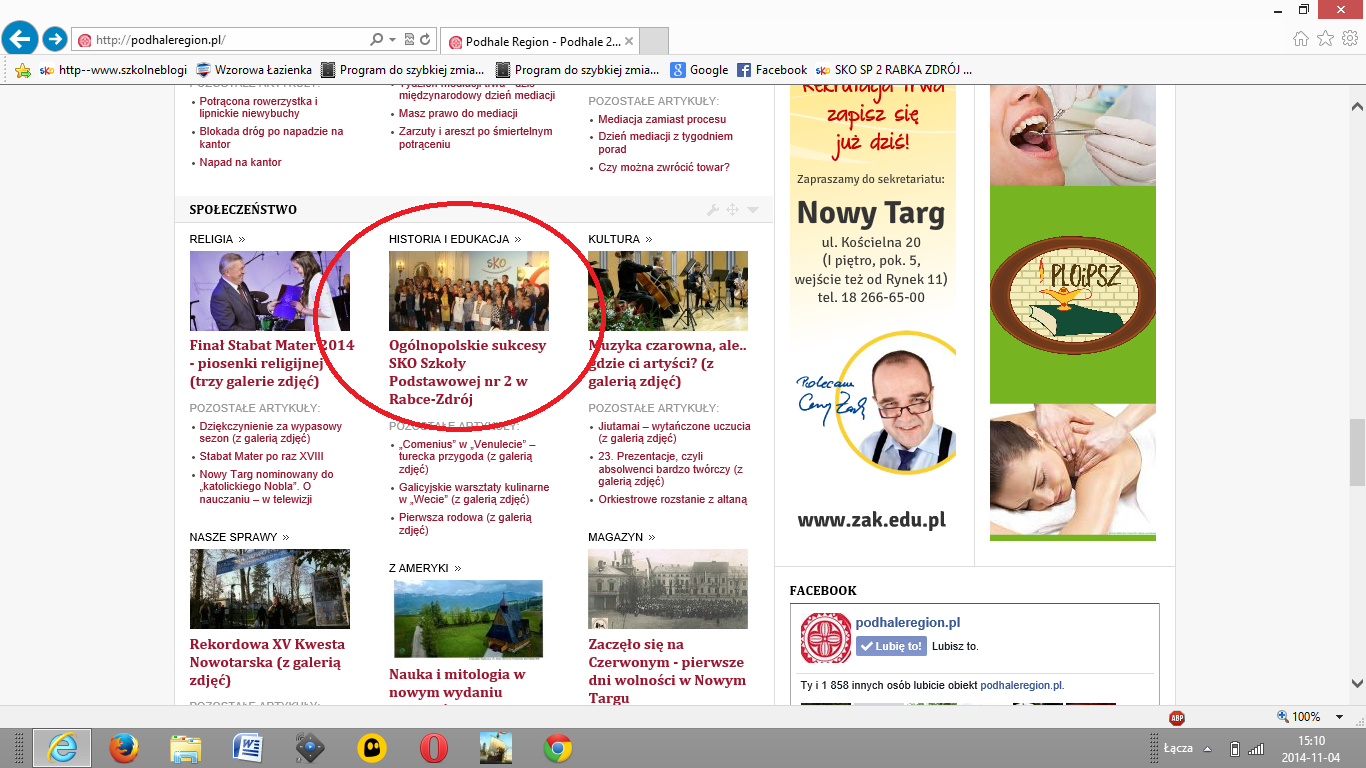Image resolution: width=1366 pixels, height=768 pixels.
Task: Launch Opera from the taskbar
Action: click(x=434, y=748)
